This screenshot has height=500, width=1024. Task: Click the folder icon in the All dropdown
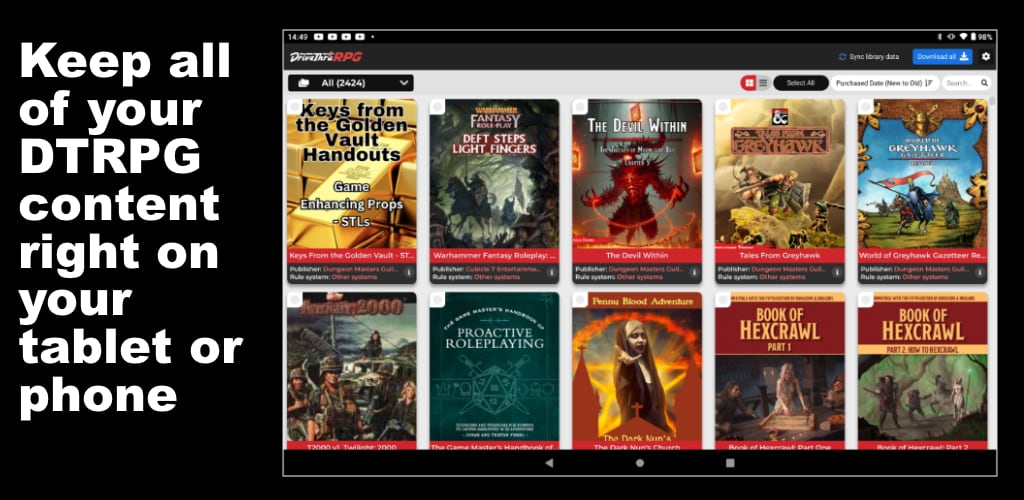pyautogui.click(x=303, y=83)
